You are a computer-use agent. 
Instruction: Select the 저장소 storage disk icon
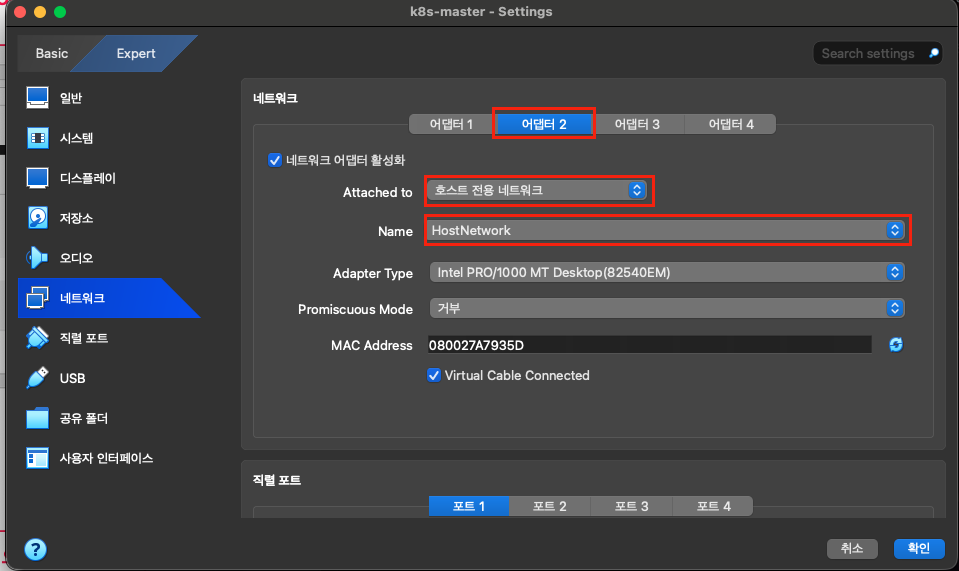(37, 218)
